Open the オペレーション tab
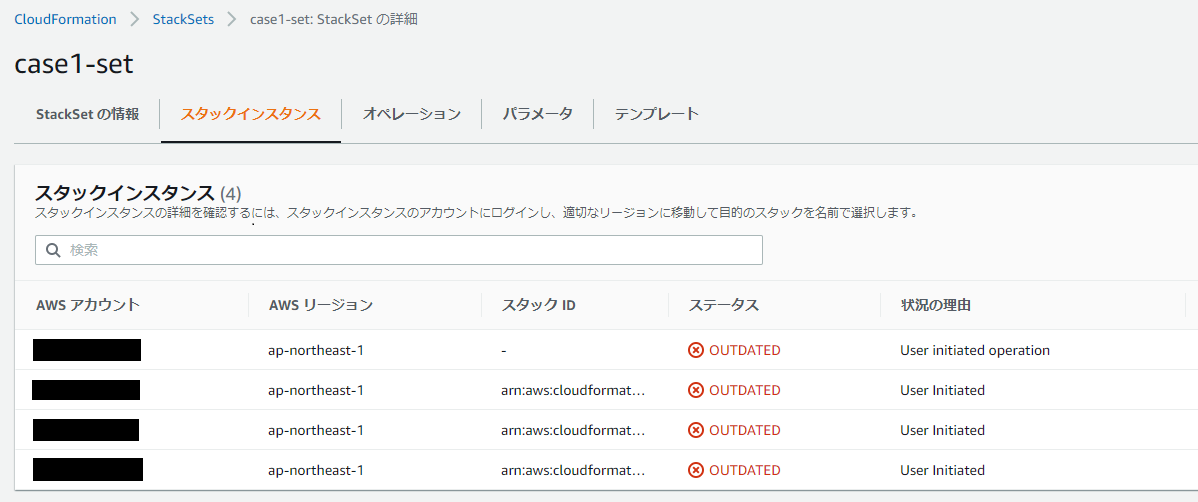The width and height of the screenshot is (1198, 502). coord(412,115)
